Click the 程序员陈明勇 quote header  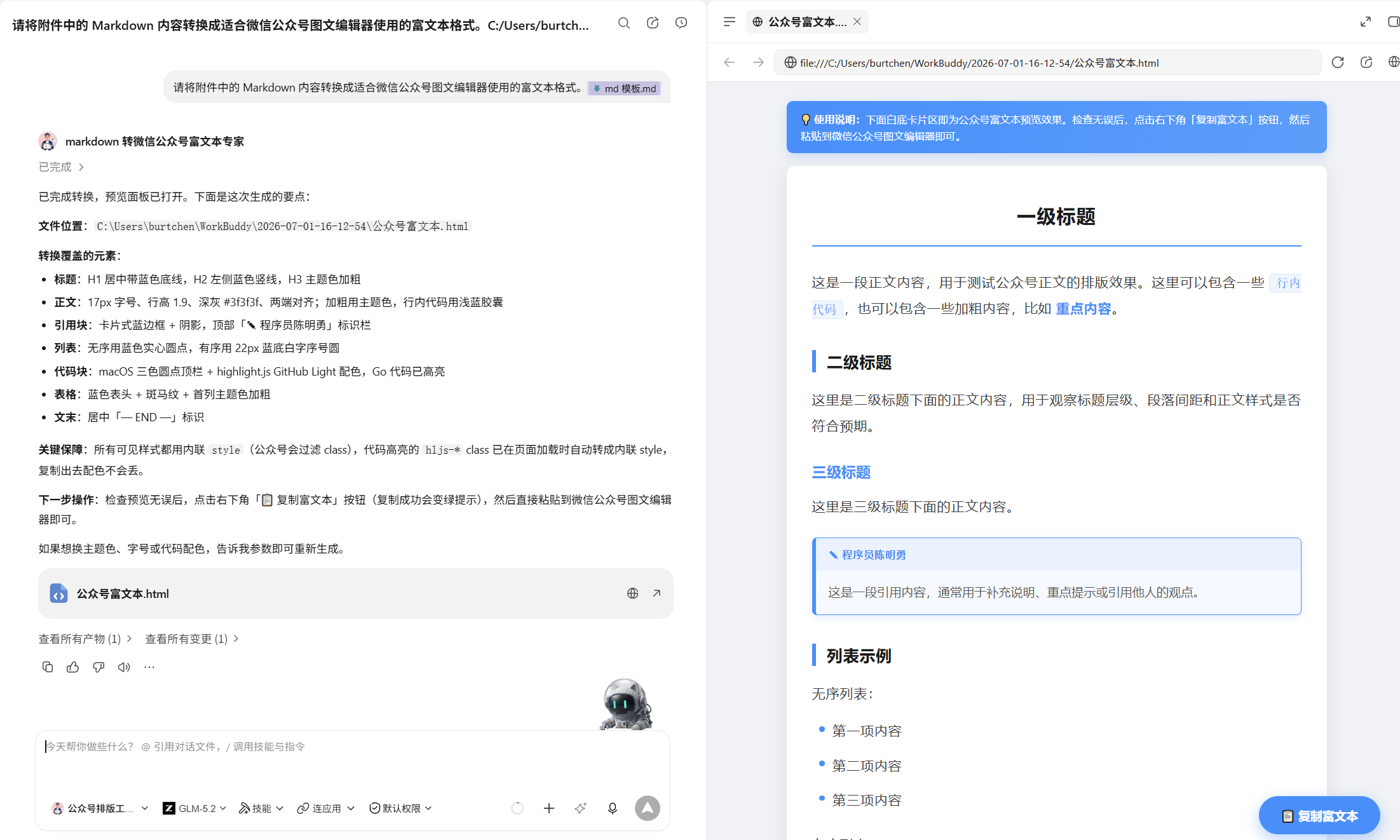click(874, 555)
